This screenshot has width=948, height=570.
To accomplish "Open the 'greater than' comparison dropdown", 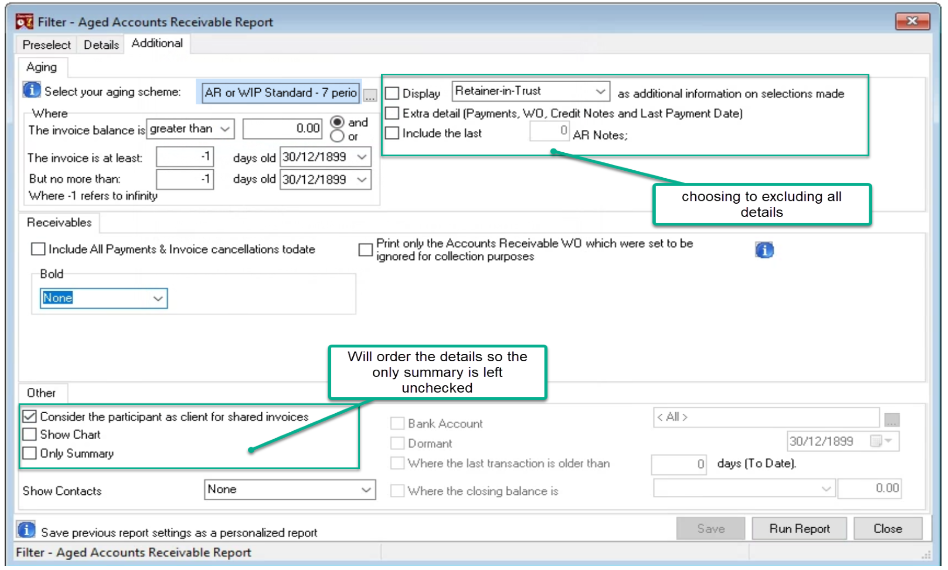I will [x=224, y=129].
